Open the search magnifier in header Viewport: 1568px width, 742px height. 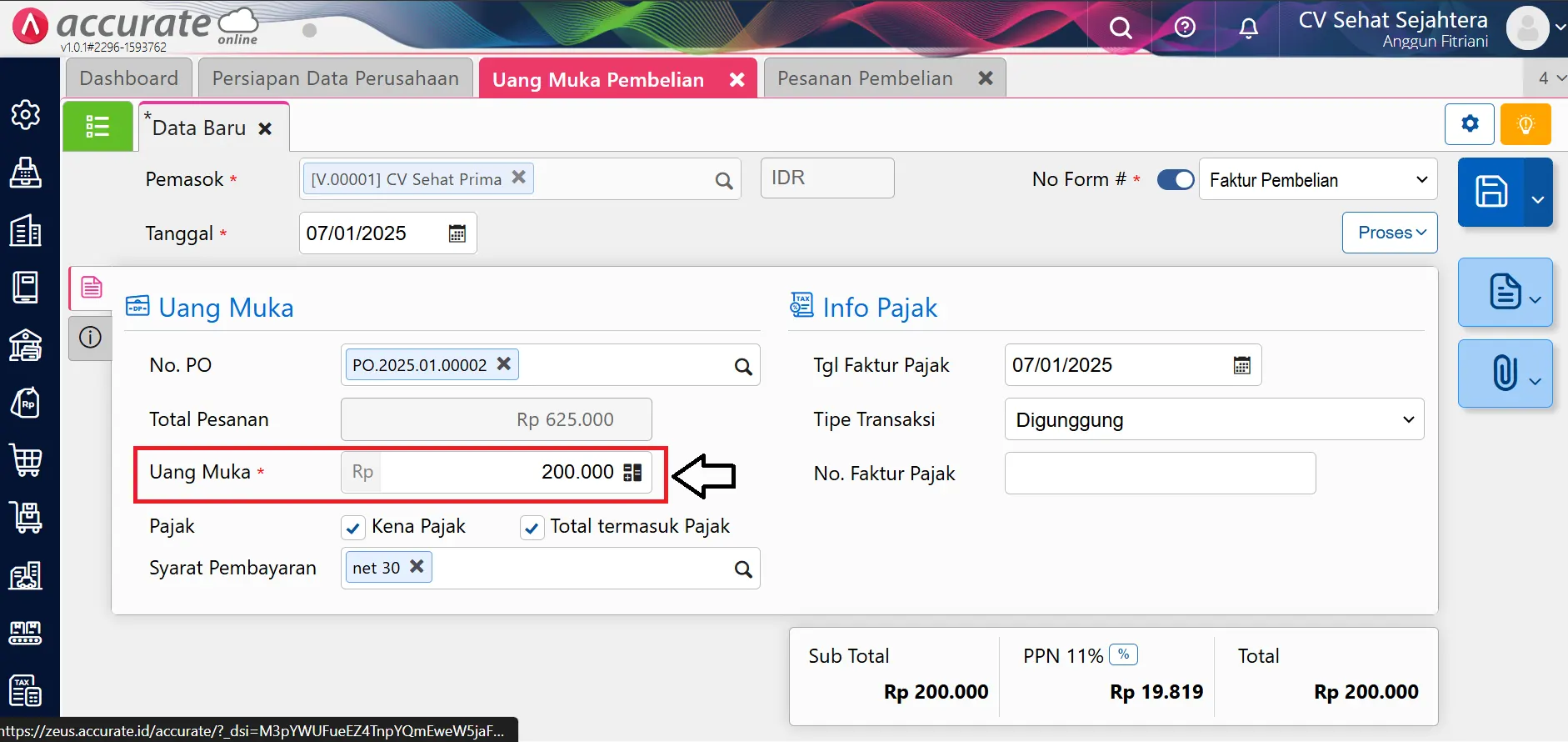1121,28
